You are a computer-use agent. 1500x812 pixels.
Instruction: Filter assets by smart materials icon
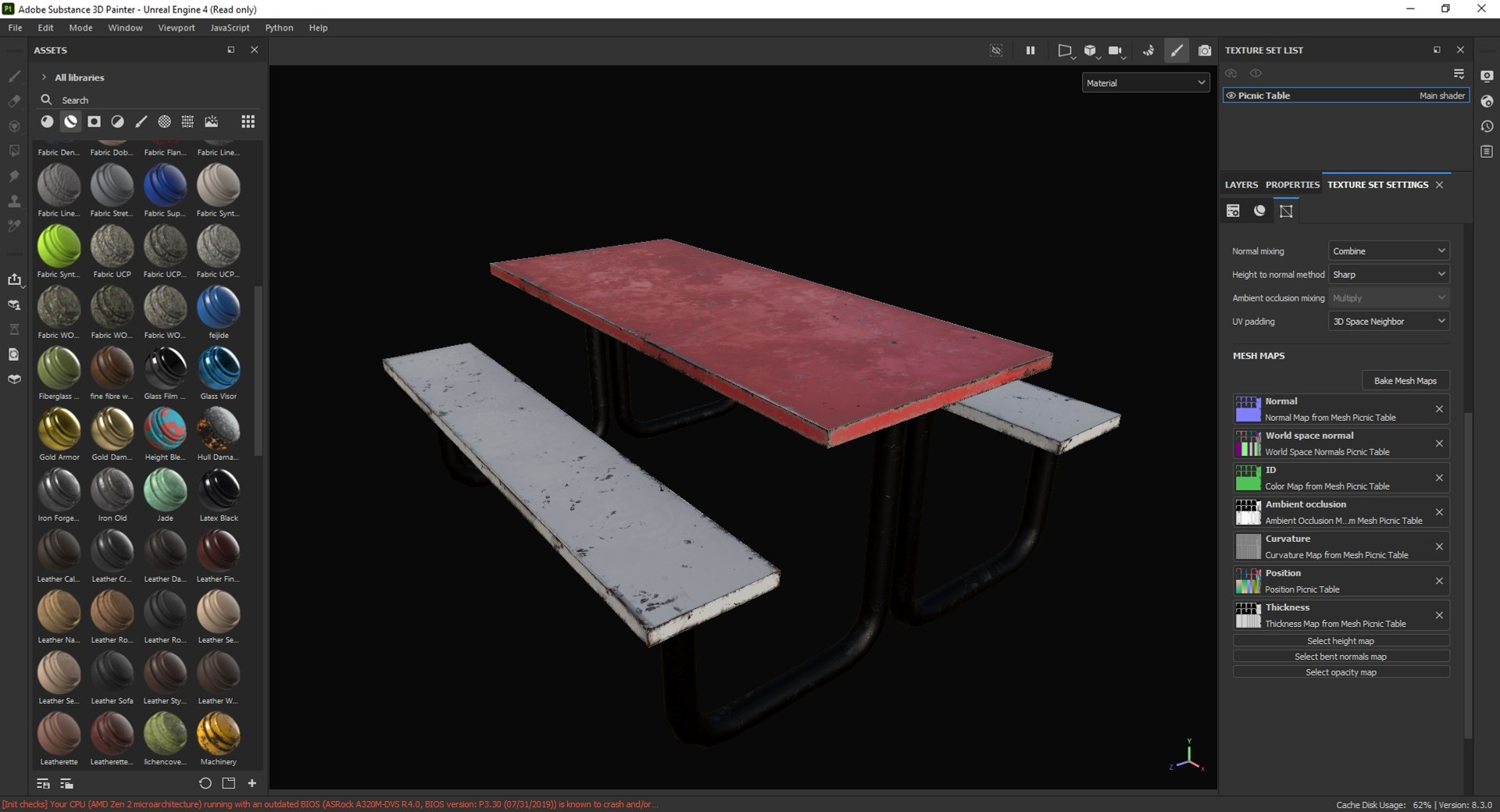pyautogui.click(x=70, y=121)
